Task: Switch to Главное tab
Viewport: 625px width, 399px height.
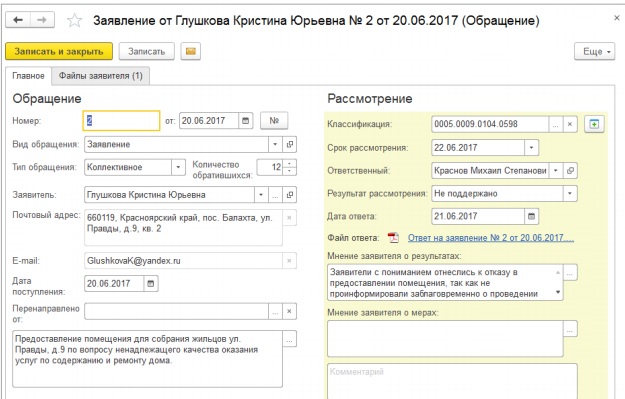Action: pos(28,76)
